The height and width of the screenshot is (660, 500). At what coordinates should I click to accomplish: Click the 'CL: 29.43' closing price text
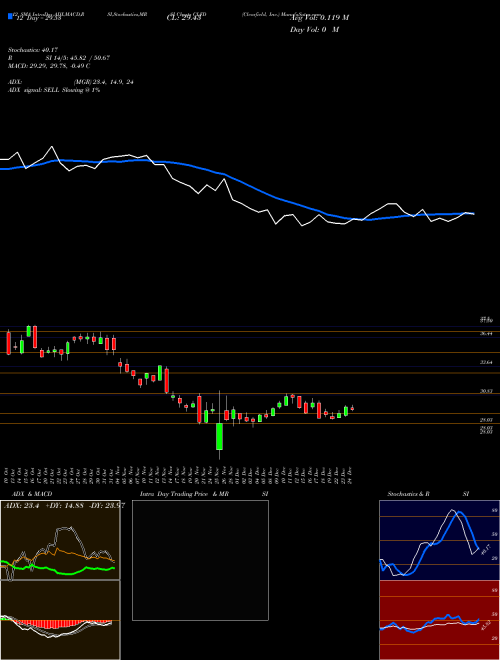(184, 18)
